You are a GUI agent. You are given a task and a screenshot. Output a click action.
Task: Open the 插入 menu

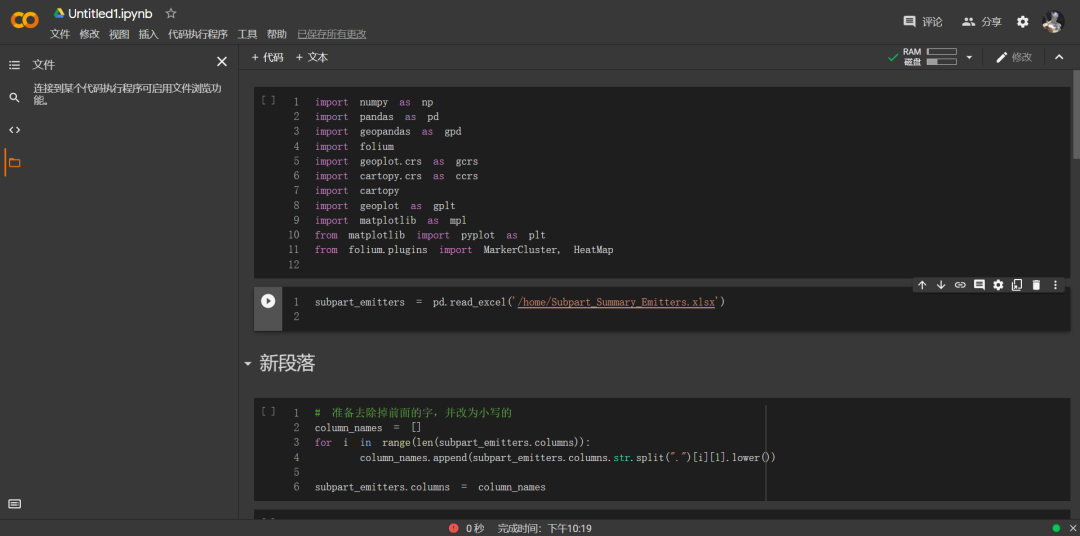pos(149,34)
